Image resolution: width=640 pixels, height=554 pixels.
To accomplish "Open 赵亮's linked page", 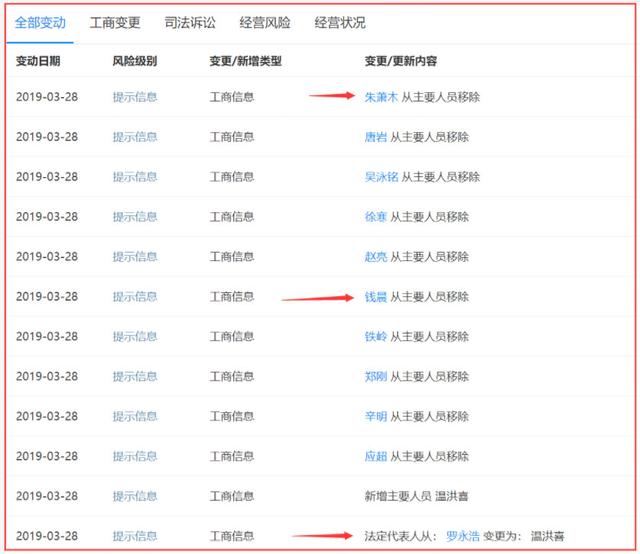I will click(375, 257).
